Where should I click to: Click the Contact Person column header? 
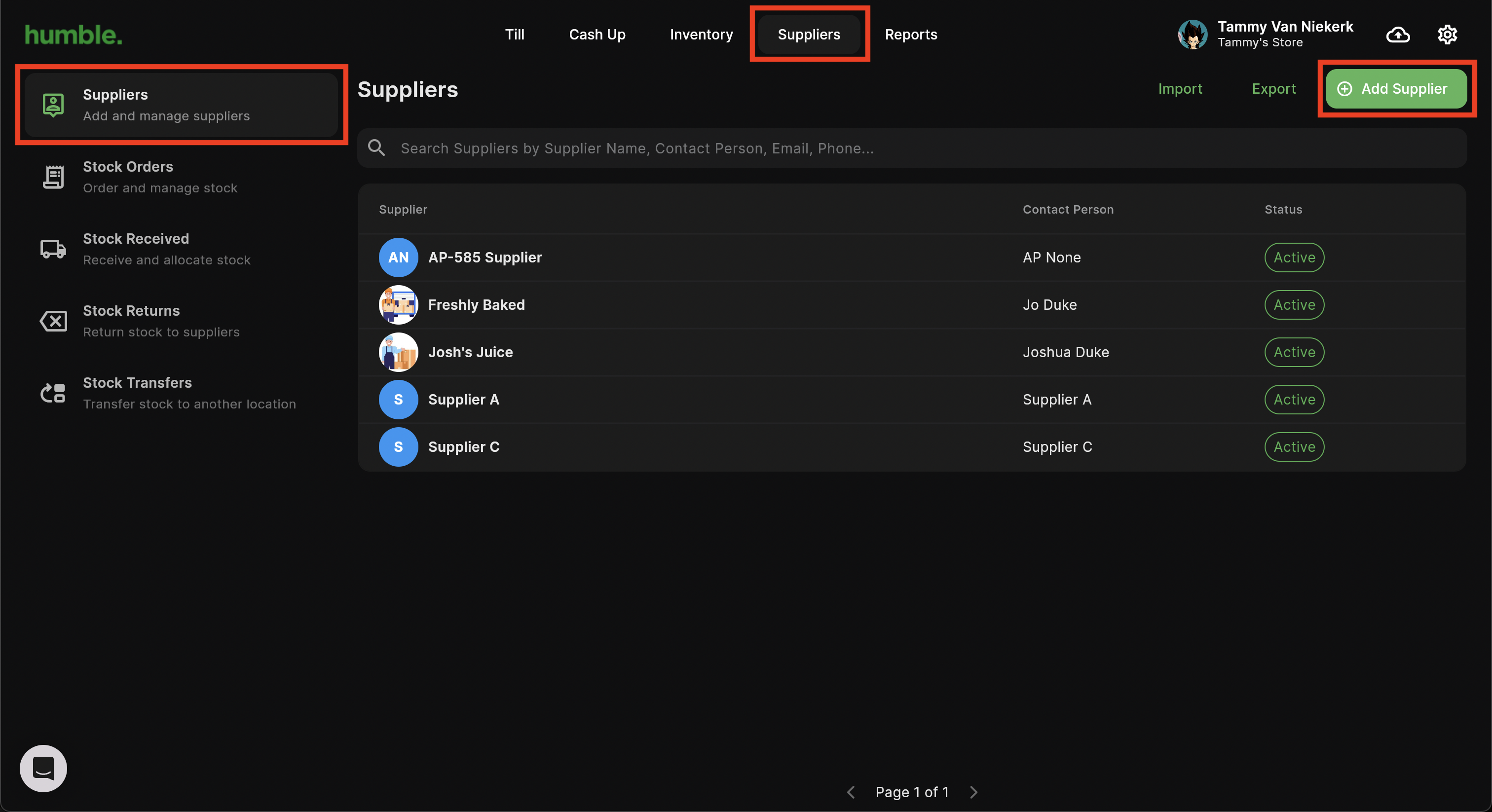click(1068, 209)
